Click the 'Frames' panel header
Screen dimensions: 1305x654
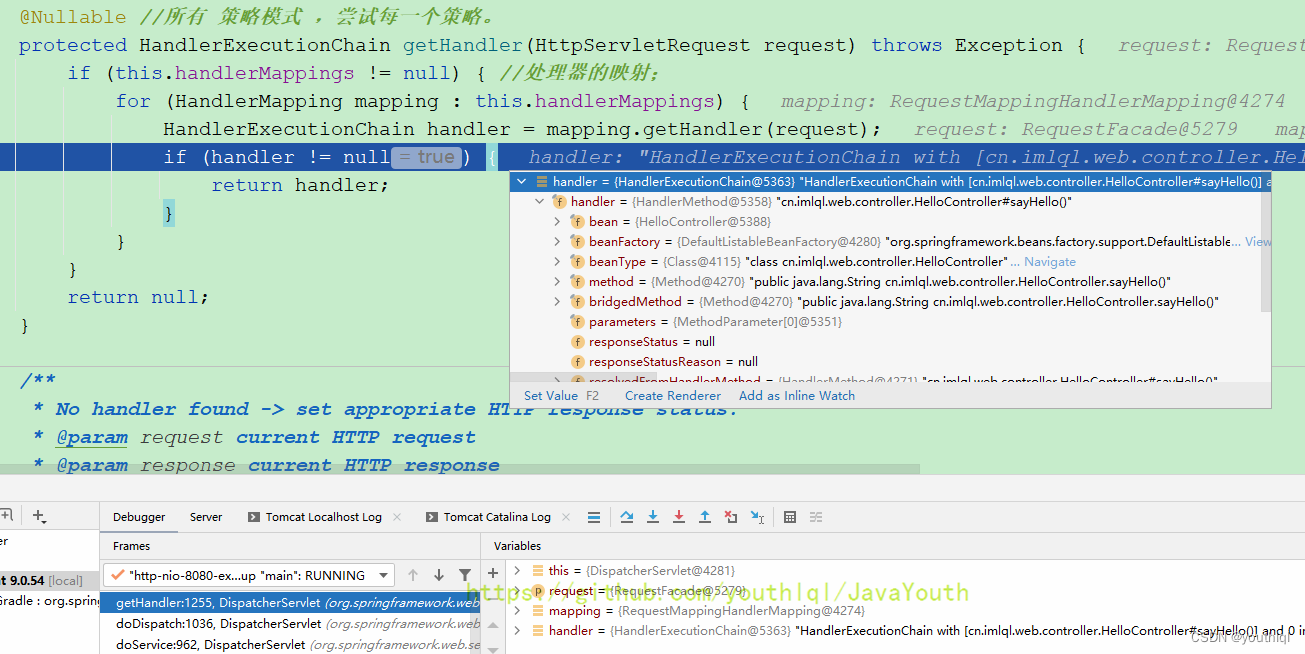(131, 546)
